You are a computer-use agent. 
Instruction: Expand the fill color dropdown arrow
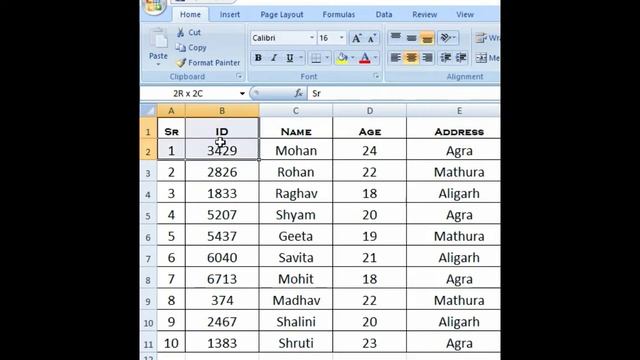[x=353, y=58]
